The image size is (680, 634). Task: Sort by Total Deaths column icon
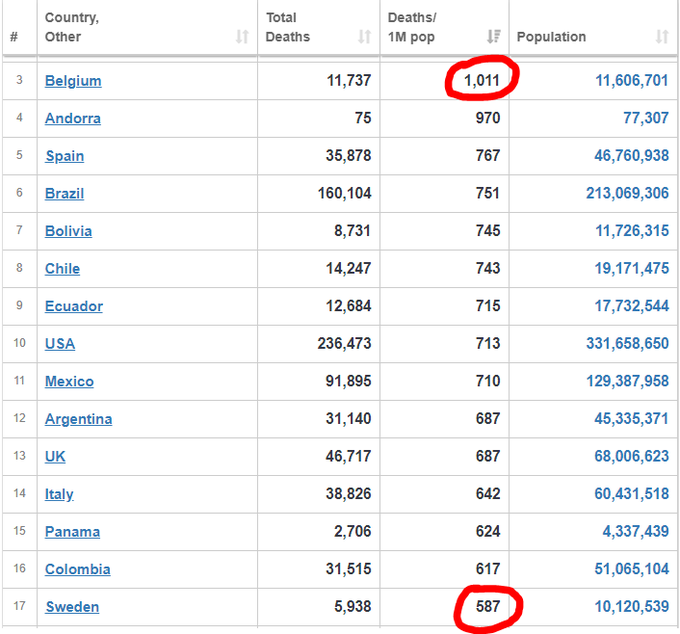coord(364,37)
